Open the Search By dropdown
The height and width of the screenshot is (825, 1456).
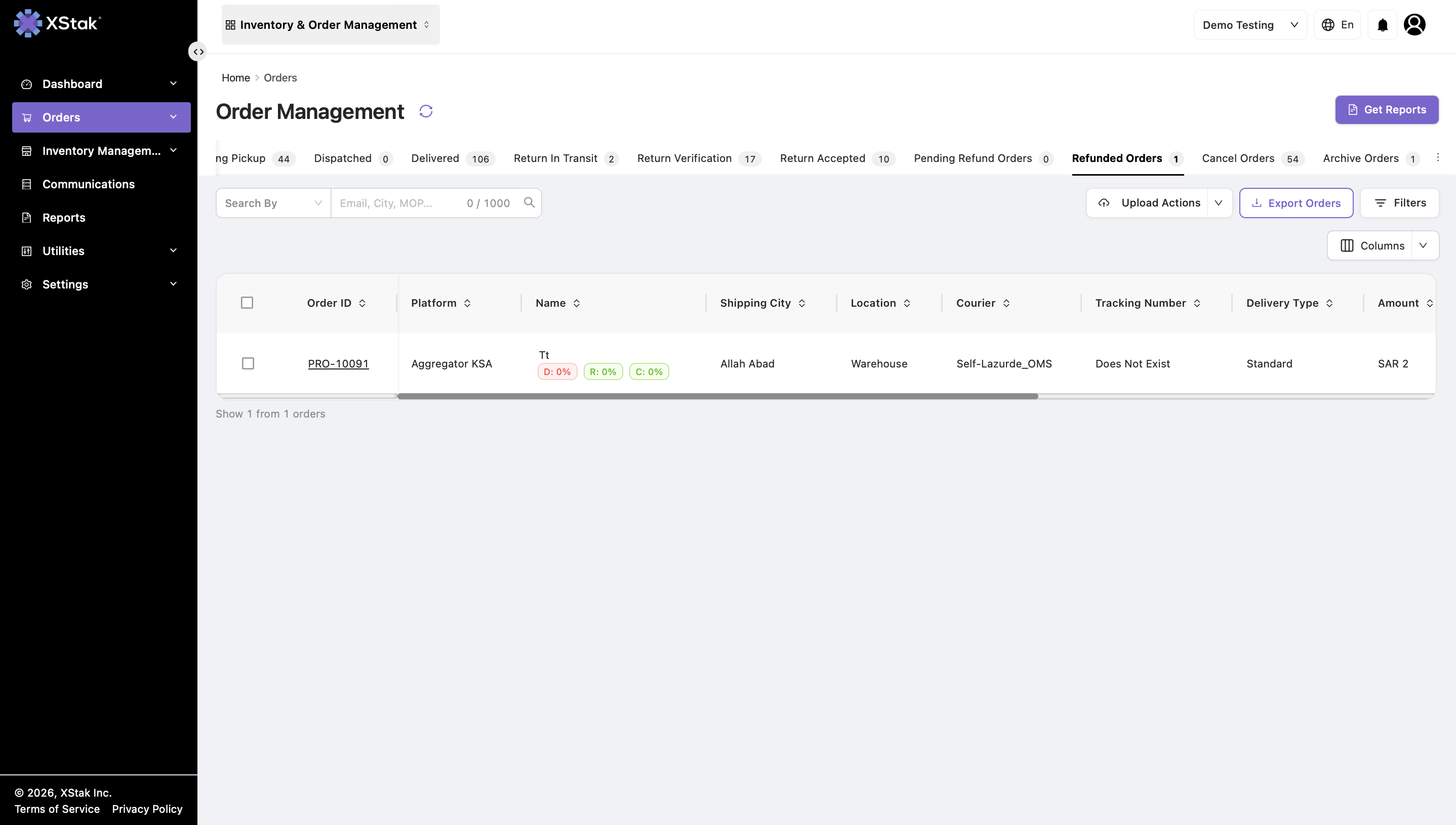click(273, 203)
